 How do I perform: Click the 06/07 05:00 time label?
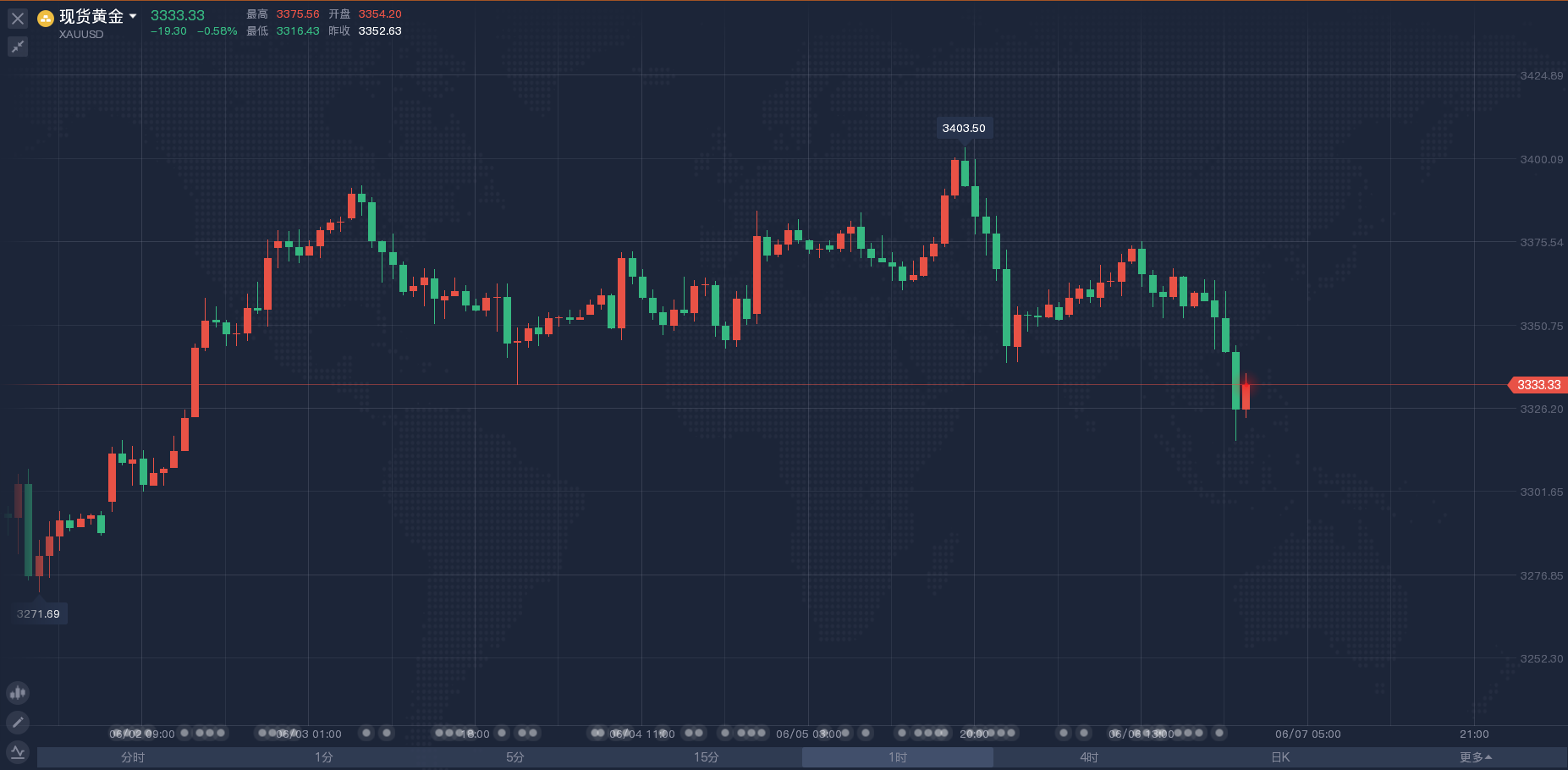(x=1308, y=734)
